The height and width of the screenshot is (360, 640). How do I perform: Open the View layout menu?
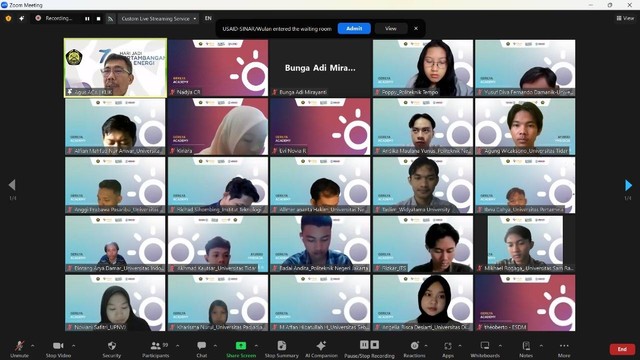click(625, 18)
